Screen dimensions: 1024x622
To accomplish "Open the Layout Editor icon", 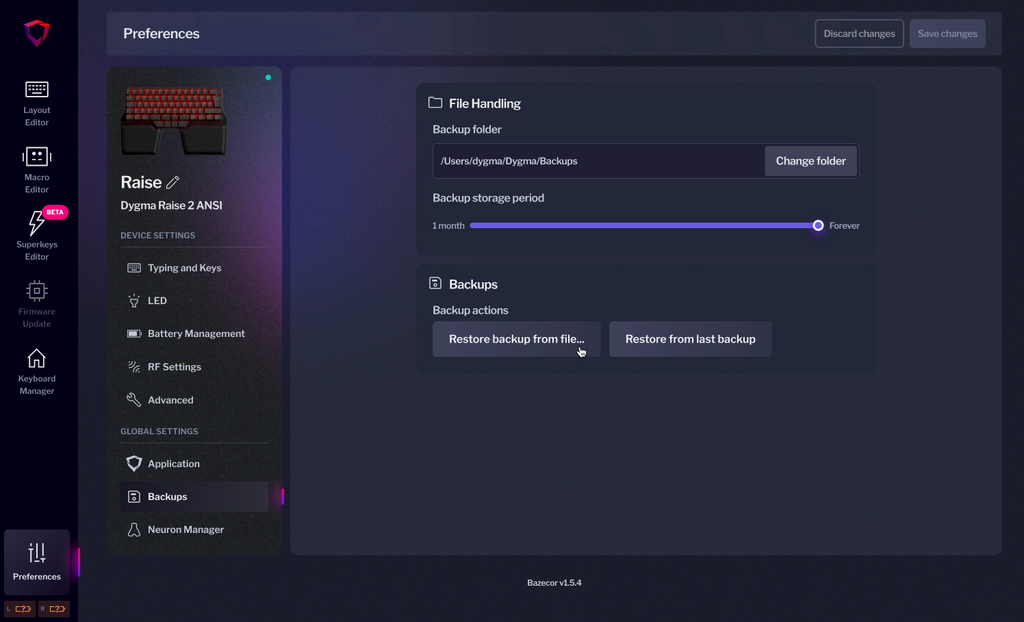I will tap(37, 90).
